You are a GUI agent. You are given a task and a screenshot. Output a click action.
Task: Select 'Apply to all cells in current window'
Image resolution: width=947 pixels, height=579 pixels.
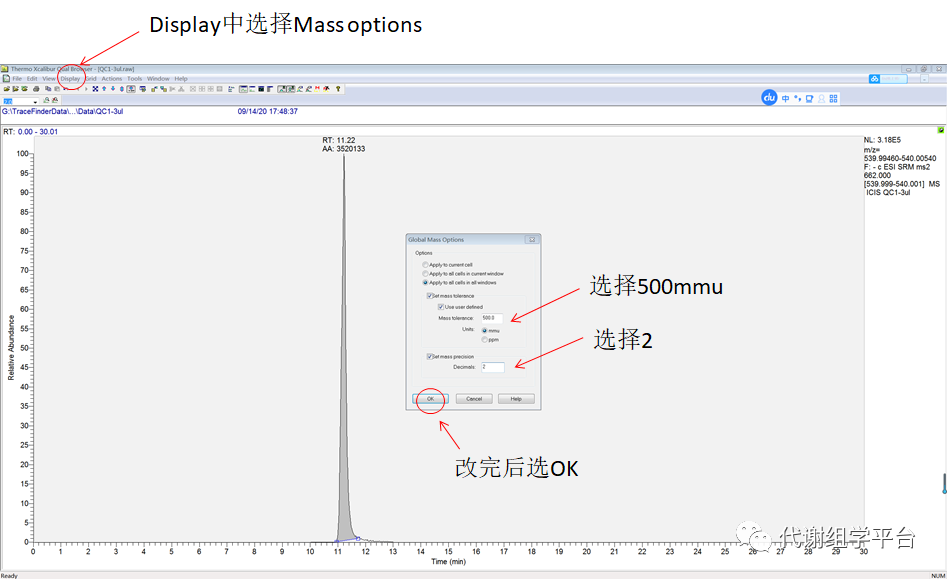point(463,274)
